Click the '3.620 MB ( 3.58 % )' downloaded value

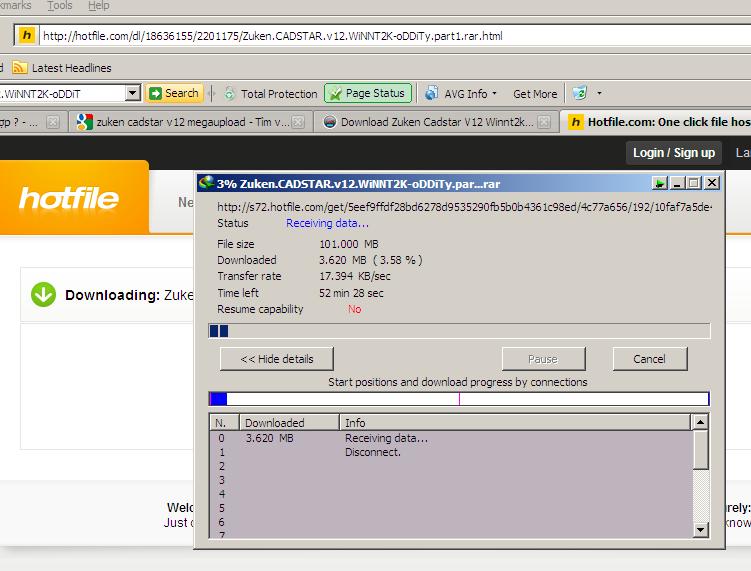tap(371, 260)
